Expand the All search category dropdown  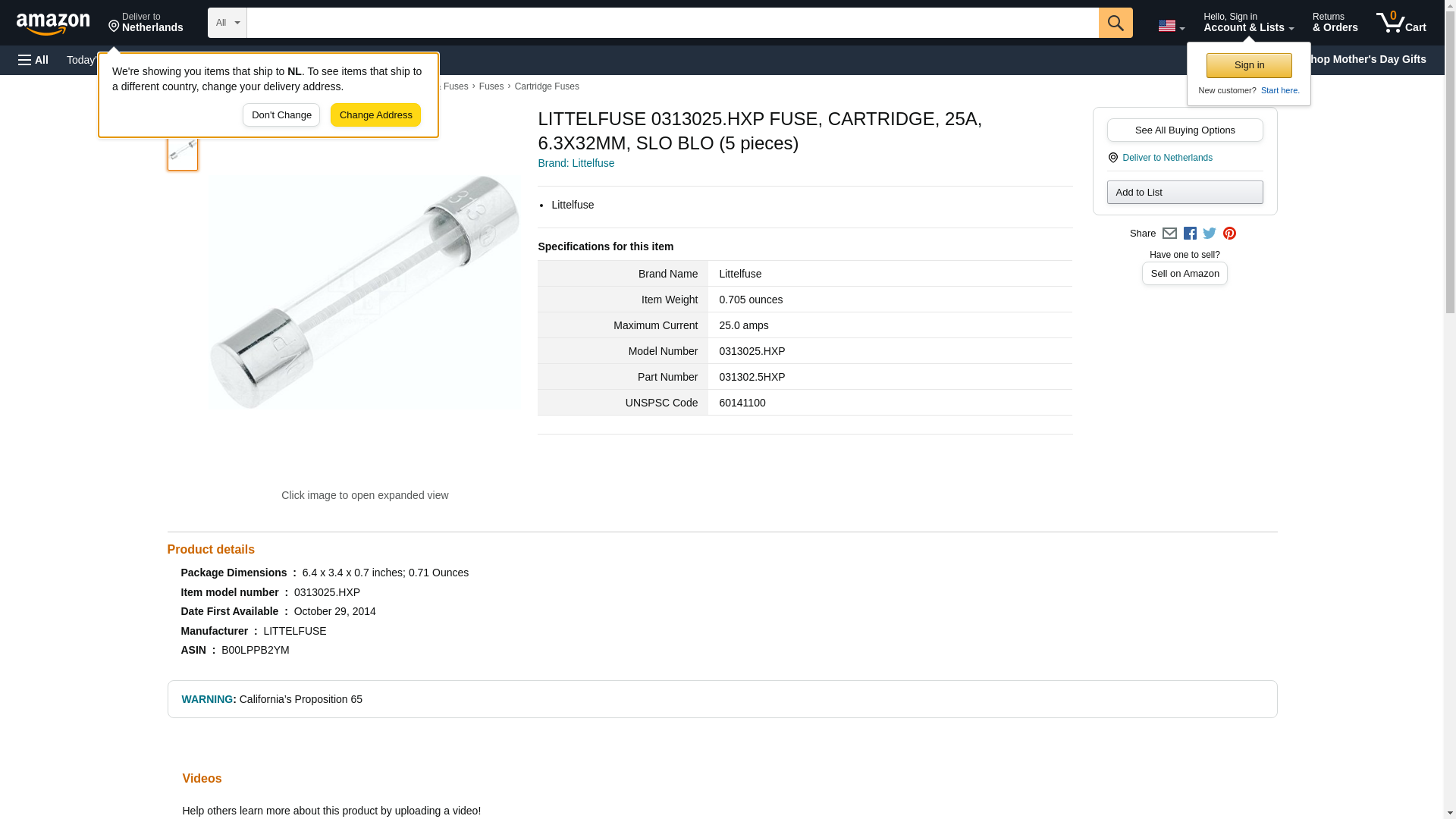[227, 23]
